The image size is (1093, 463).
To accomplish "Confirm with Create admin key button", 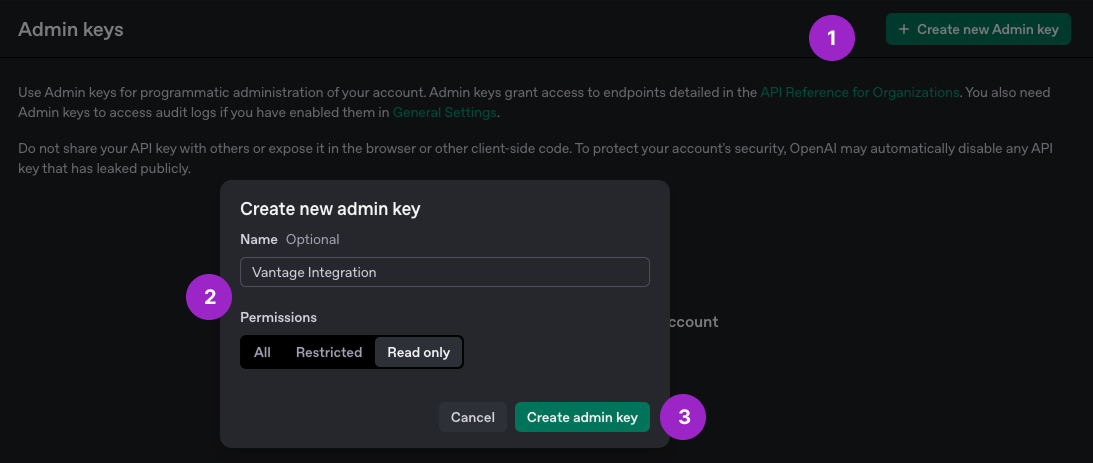I will [x=582, y=417].
